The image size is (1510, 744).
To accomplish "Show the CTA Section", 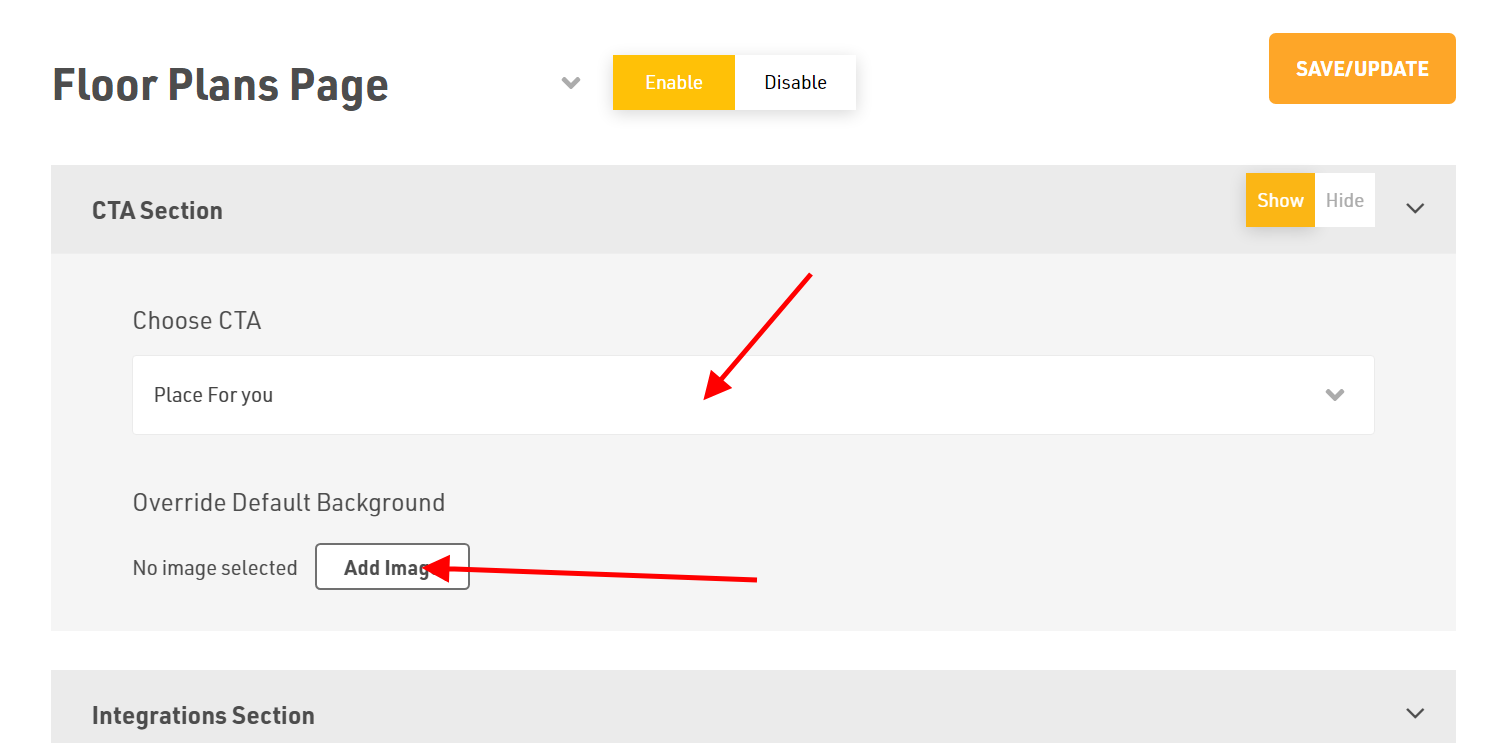I will click(x=1280, y=200).
